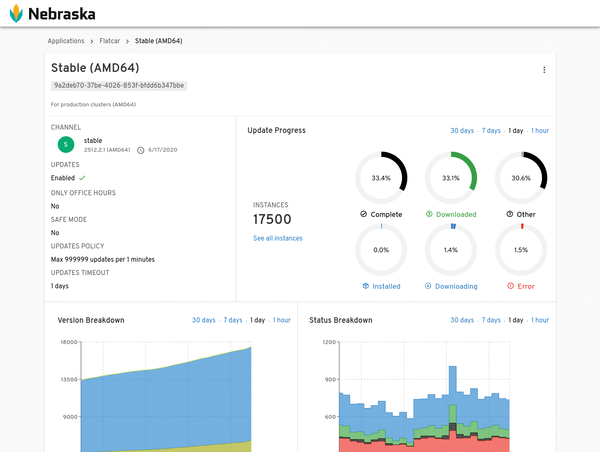Image resolution: width=600 pixels, height=452 pixels.
Task: Select 7 days in Update Progress
Action: tap(491, 131)
